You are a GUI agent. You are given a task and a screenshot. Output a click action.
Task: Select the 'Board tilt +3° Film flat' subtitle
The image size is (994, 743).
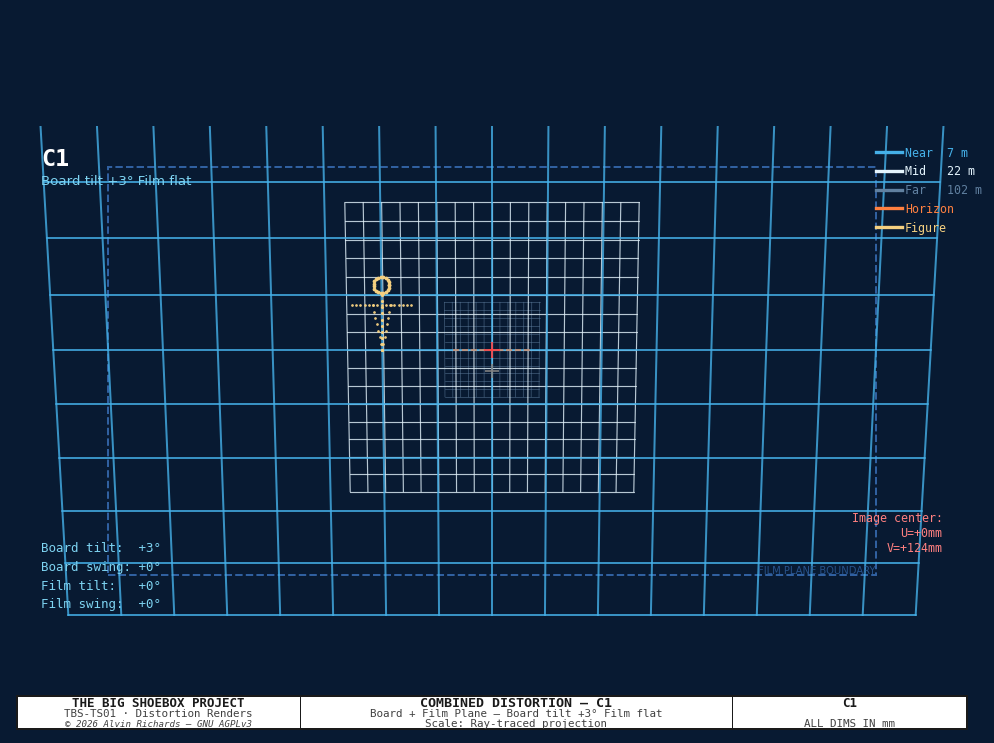pyautogui.click(x=116, y=181)
